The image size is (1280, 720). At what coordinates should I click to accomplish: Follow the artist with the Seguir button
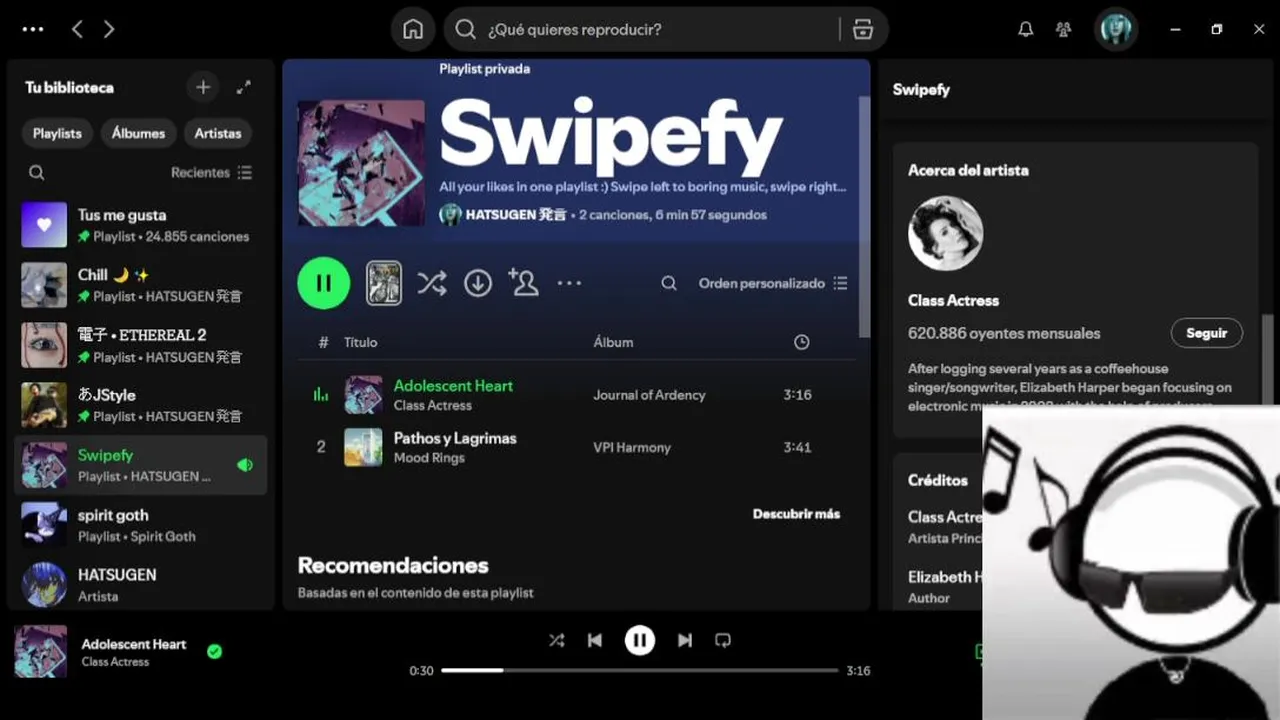(1206, 333)
